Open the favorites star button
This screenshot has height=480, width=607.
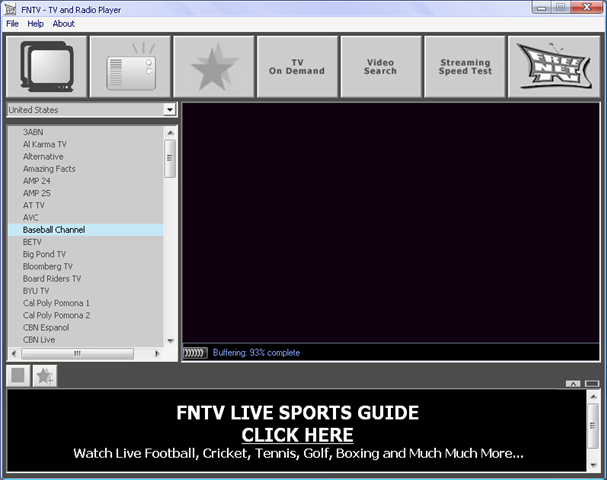(x=214, y=67)
